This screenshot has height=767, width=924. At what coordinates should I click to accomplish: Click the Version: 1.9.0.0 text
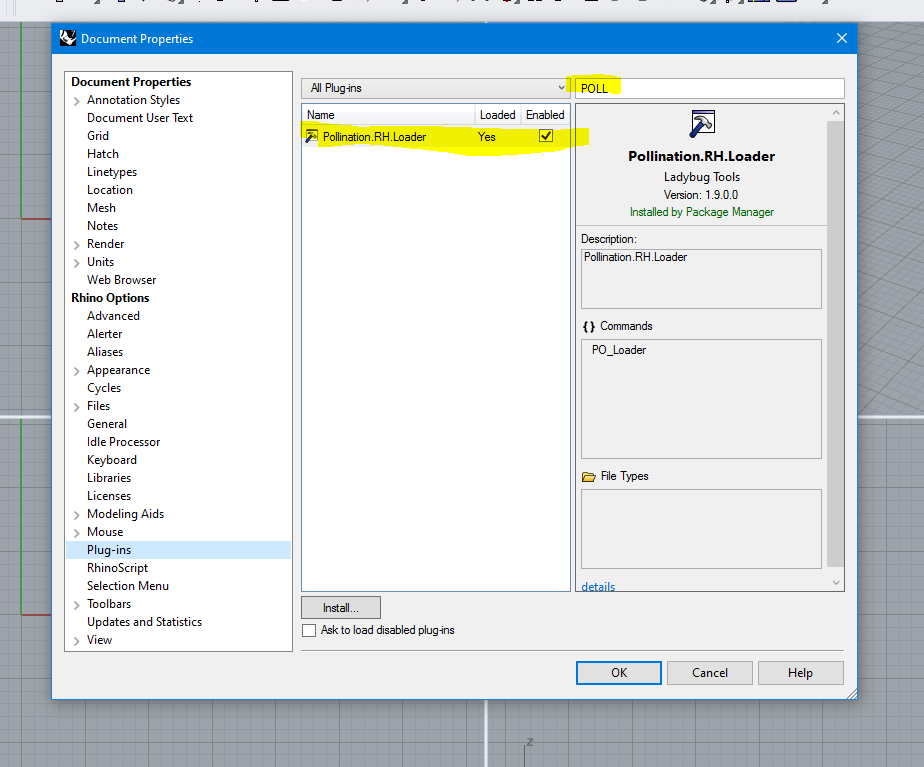(701, 195)
